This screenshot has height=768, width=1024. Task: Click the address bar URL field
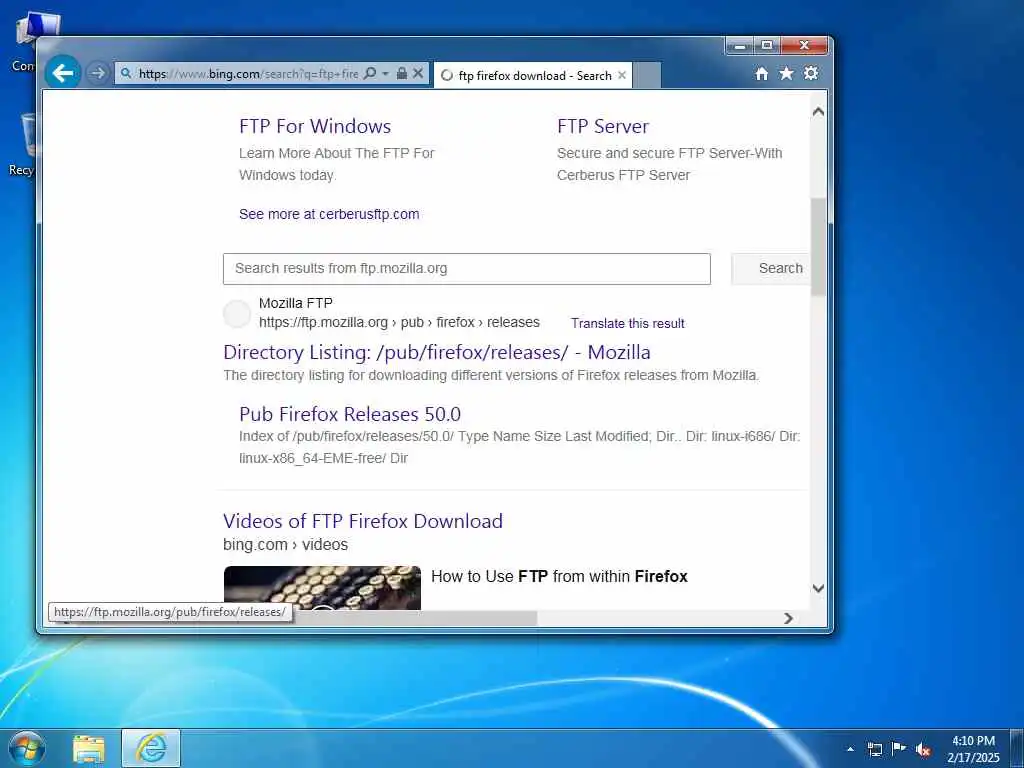248,74
